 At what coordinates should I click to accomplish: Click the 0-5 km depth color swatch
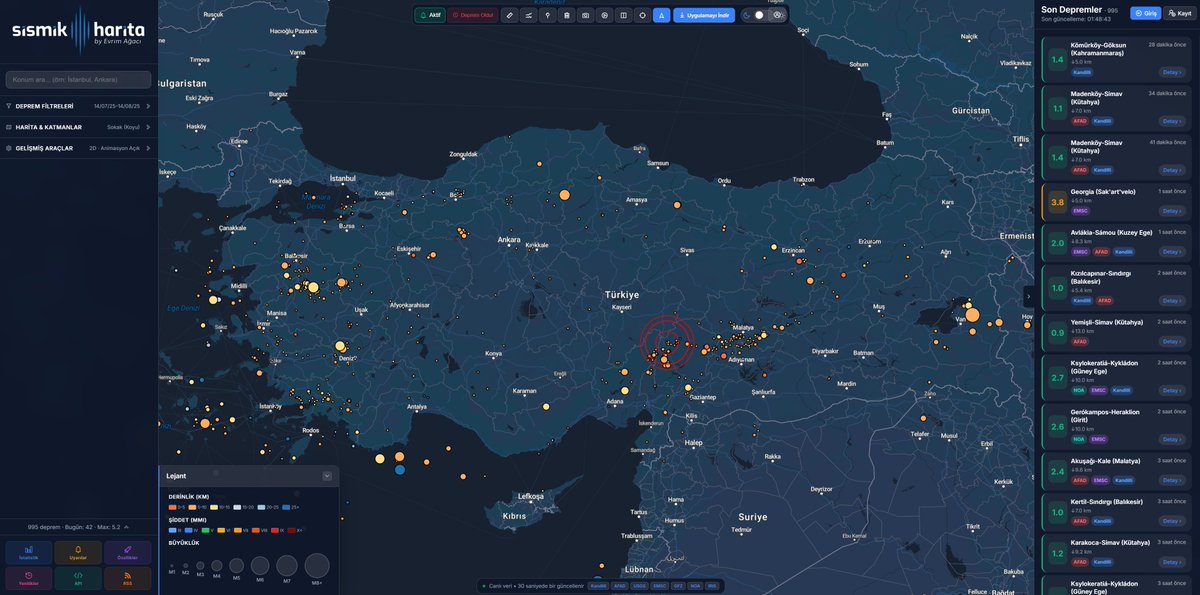173,507
